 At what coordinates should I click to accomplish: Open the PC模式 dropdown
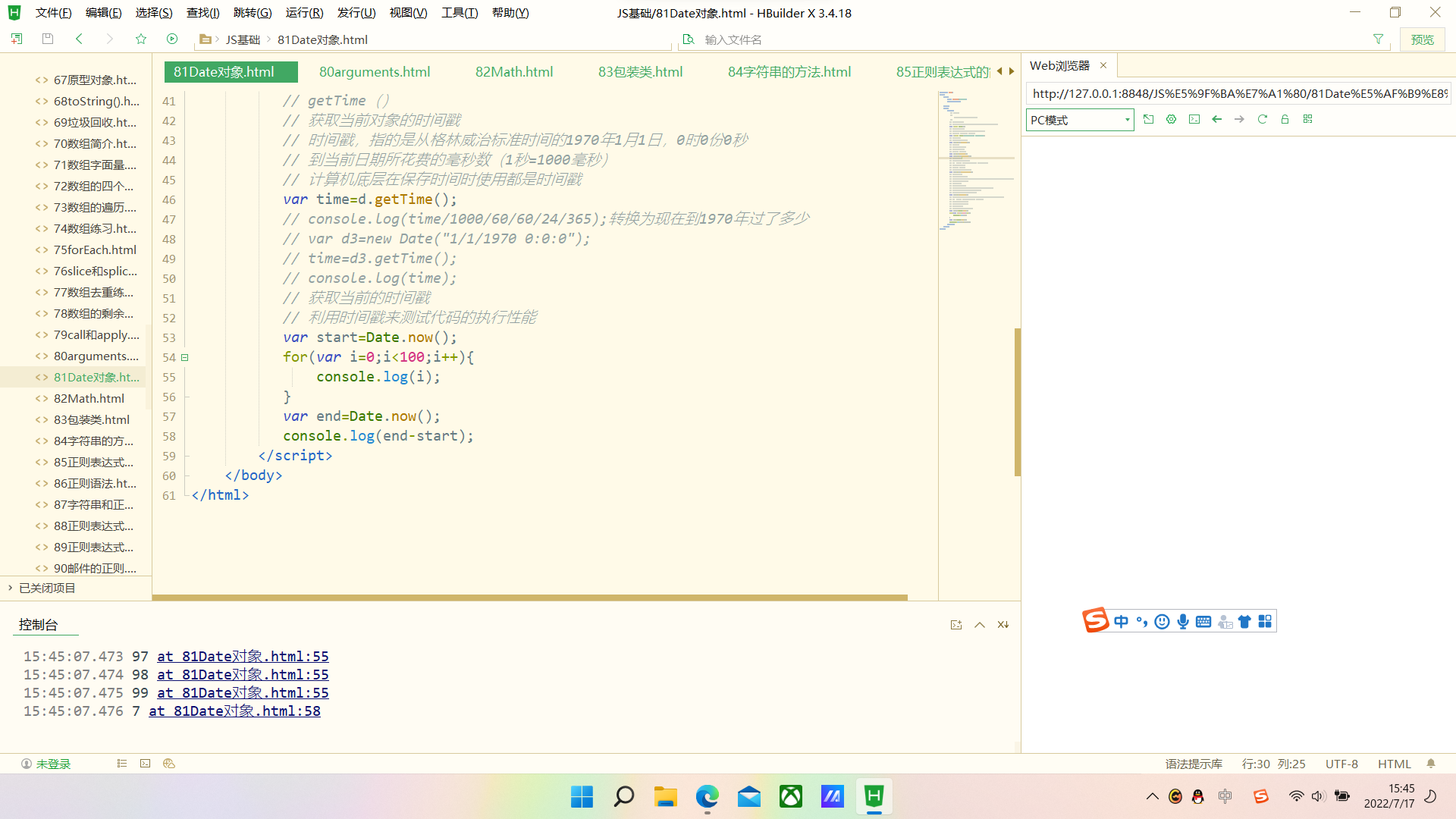(1078, 120)
